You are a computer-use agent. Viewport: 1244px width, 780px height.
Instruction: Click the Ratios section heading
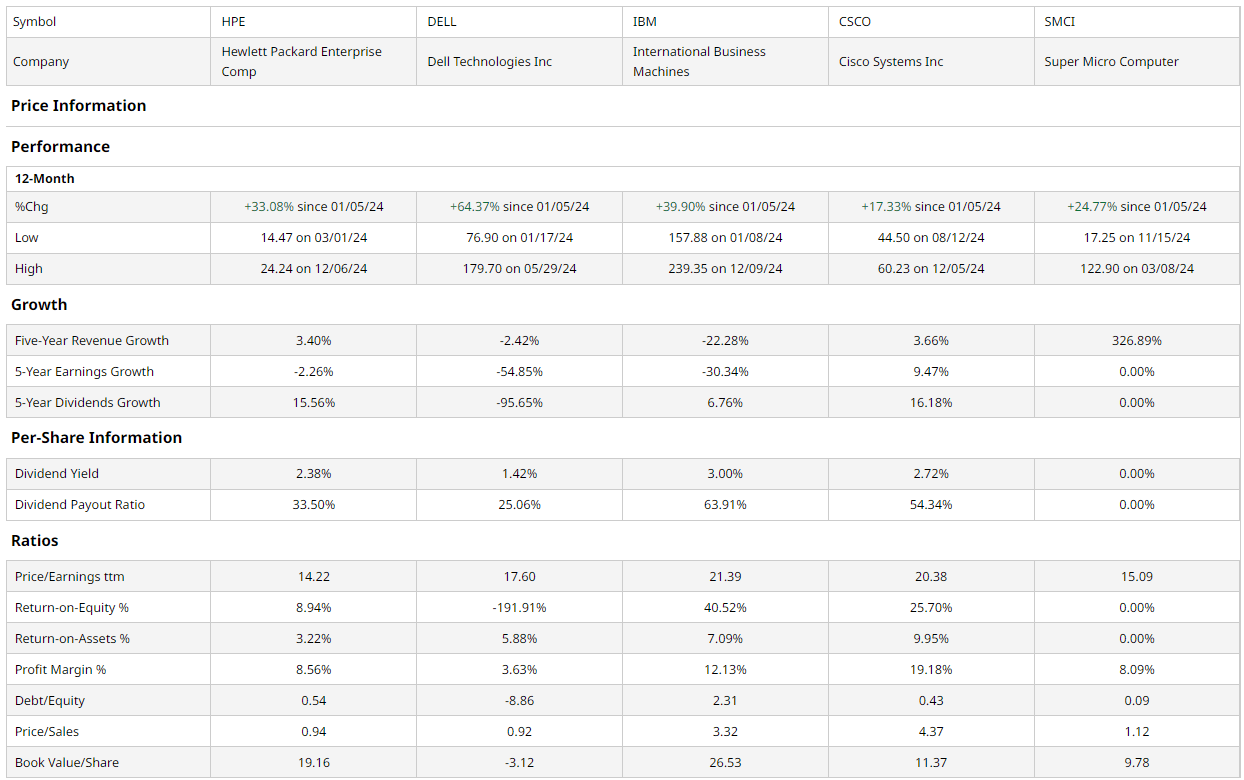click(x=35, y=541)
